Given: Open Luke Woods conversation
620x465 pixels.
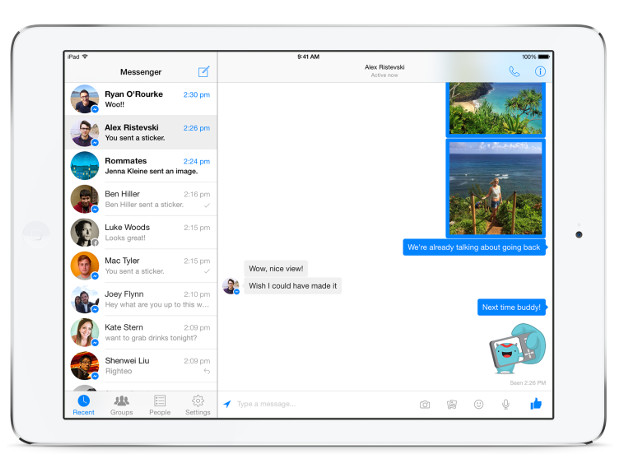Looking at the screenshot, I should (x=141, y=232).
